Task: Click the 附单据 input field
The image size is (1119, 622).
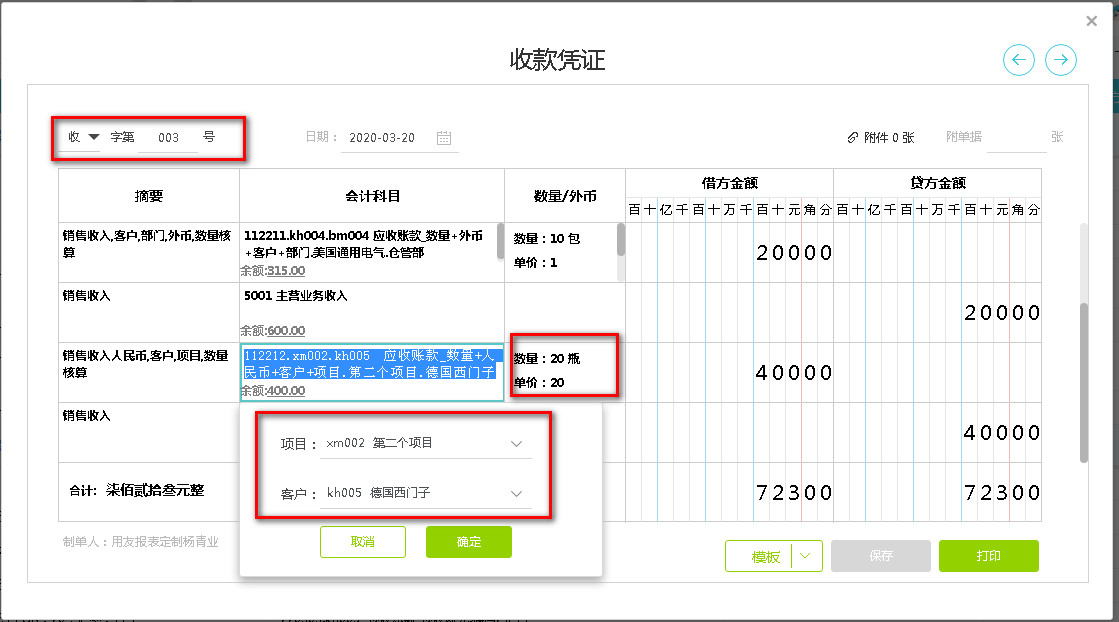Action: (x=1015, y=137)
